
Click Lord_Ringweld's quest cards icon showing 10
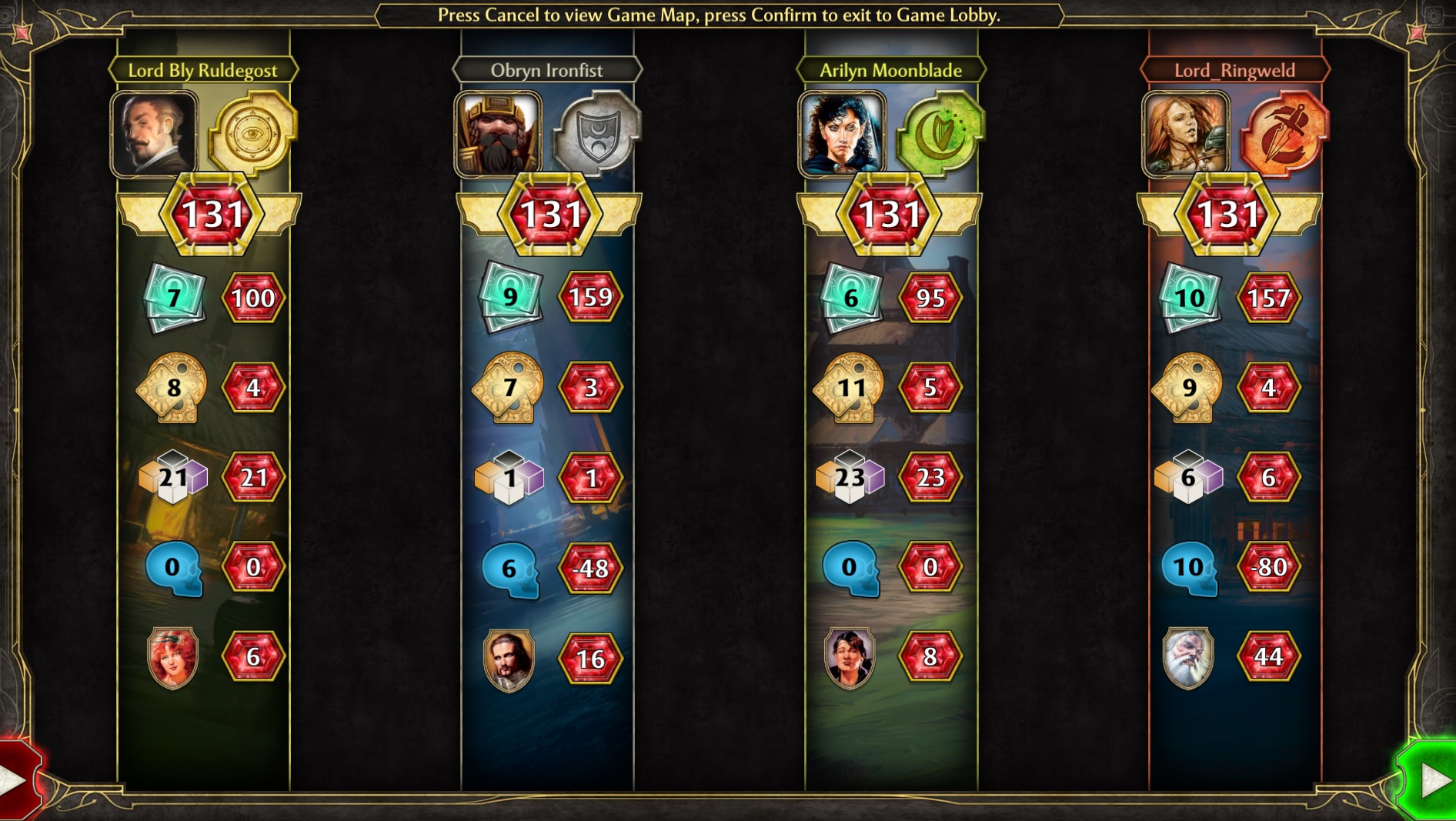coord(1190,298)
